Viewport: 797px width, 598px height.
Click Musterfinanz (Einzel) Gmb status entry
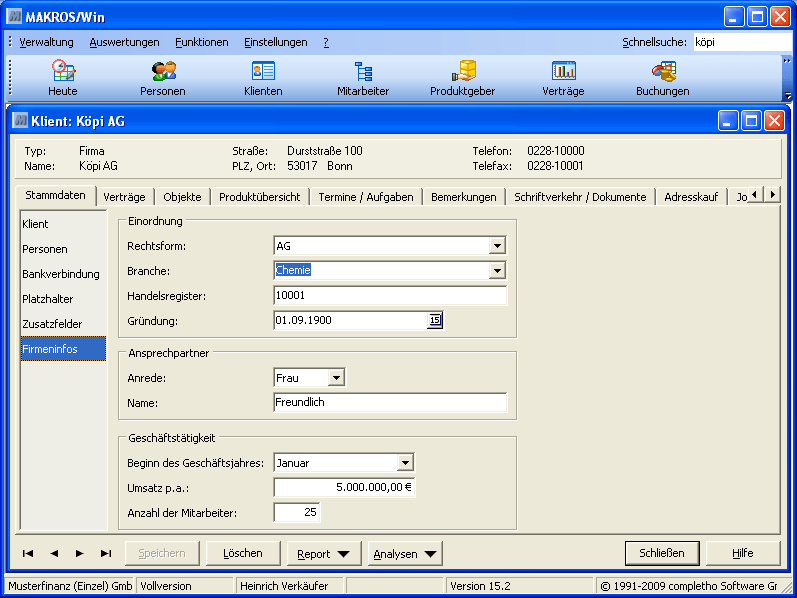[70, 586]
